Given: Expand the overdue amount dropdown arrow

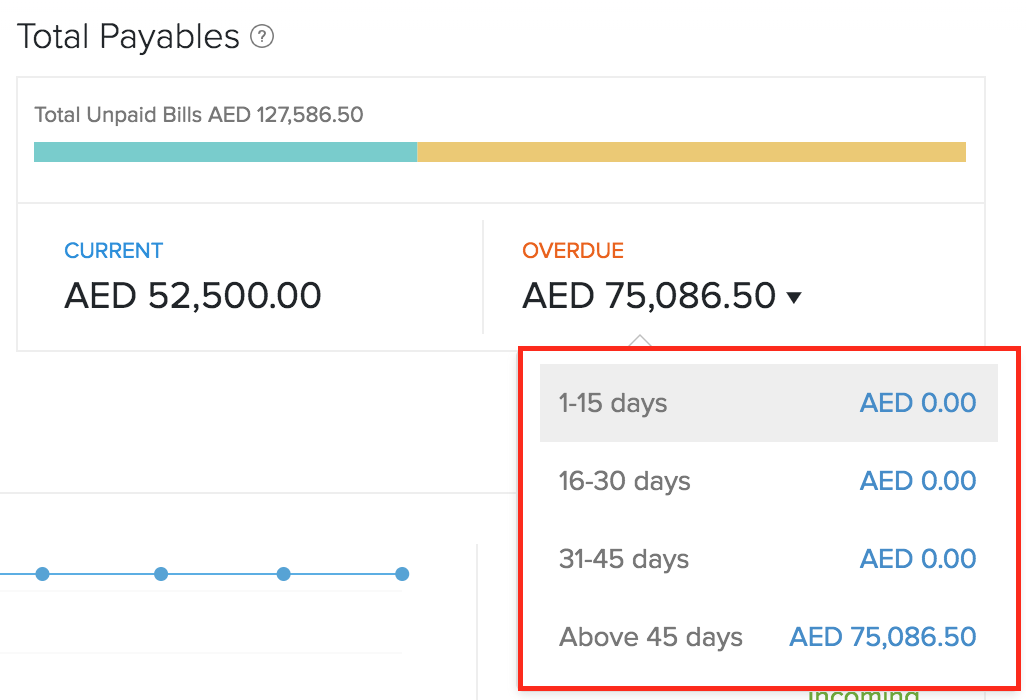Looking at the screenshot, I should pos(794,297).
